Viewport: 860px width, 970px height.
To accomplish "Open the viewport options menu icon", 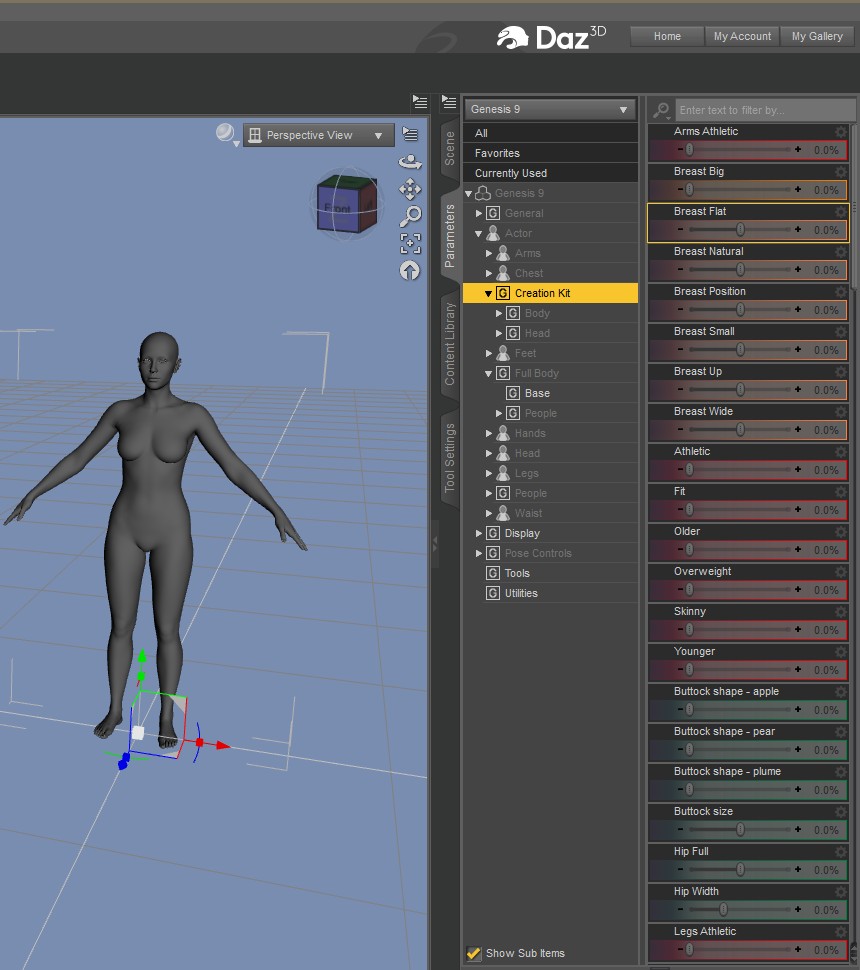I will coord(410,134).
